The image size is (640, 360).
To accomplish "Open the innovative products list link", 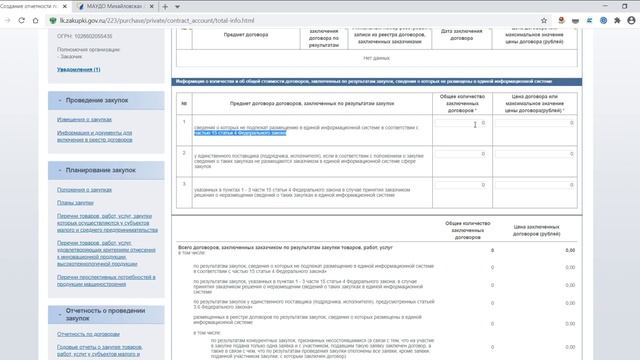I will click(106, 253).
